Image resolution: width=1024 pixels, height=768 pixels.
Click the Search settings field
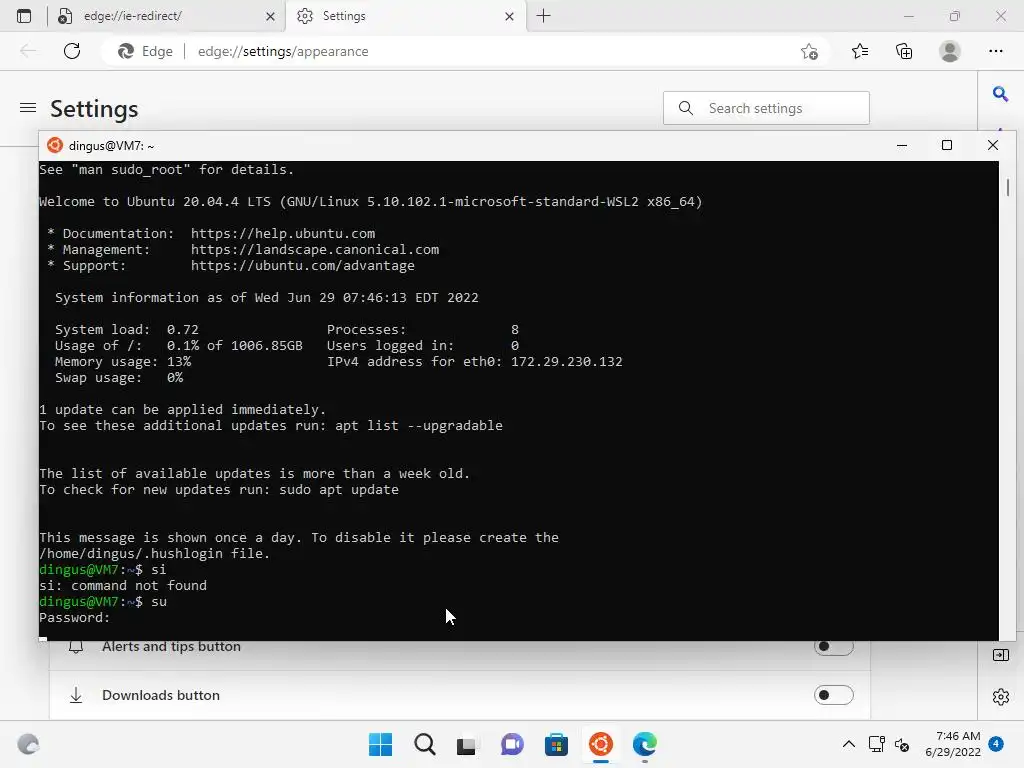(766, 108)
